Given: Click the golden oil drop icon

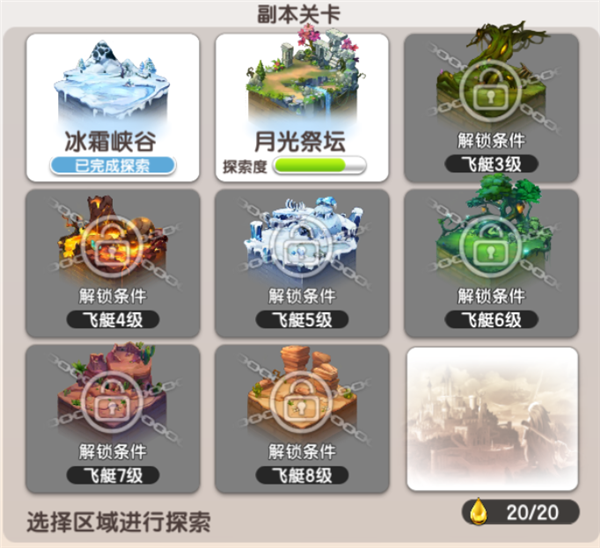Looking at the screenshot, I should pos(478,512).
